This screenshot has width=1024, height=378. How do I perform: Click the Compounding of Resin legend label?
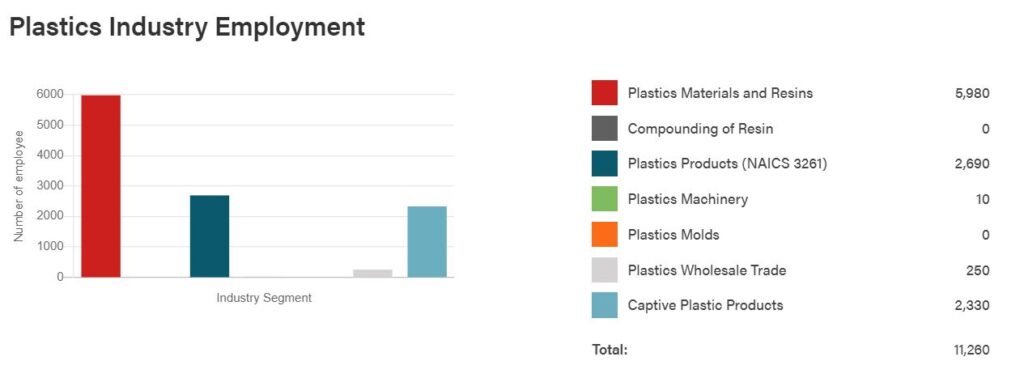(x=700, y=129)
